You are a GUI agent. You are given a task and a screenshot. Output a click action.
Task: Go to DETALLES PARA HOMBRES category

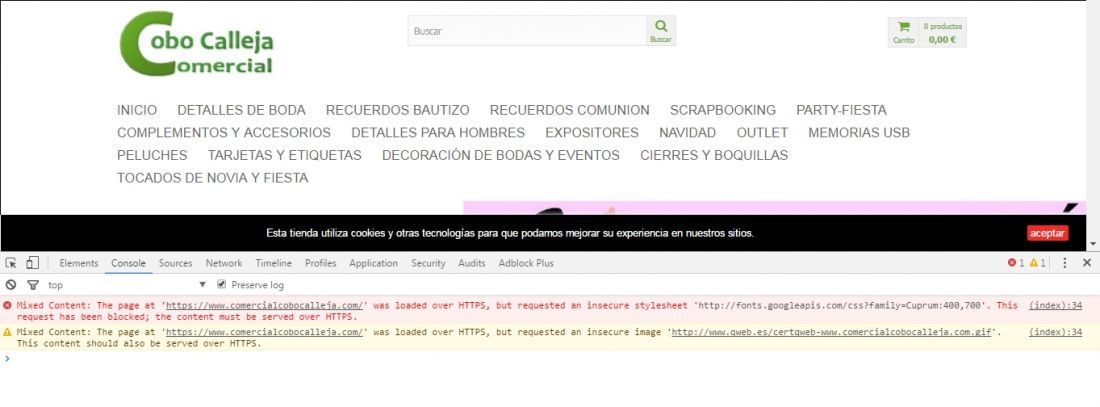(438, 133)
